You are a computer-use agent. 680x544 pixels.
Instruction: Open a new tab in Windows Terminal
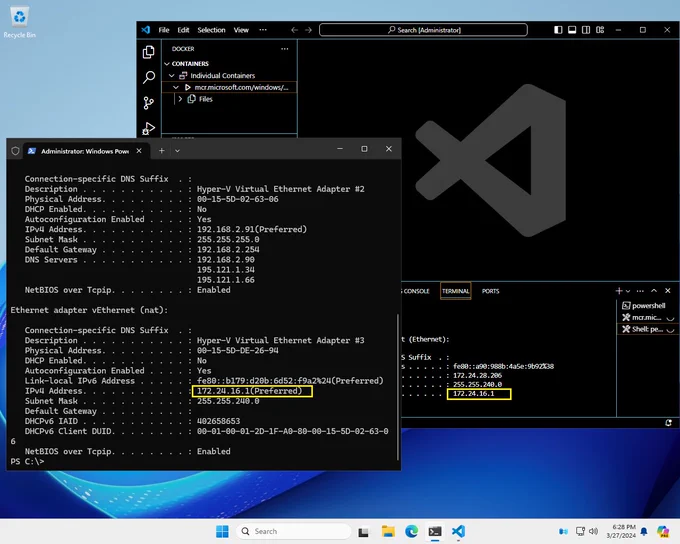coord(161,151)
